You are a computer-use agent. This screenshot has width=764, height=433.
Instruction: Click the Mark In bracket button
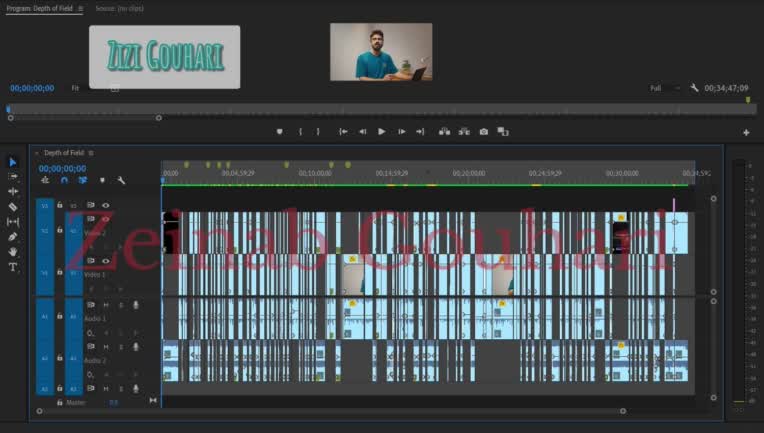click(x=300, y=132)
